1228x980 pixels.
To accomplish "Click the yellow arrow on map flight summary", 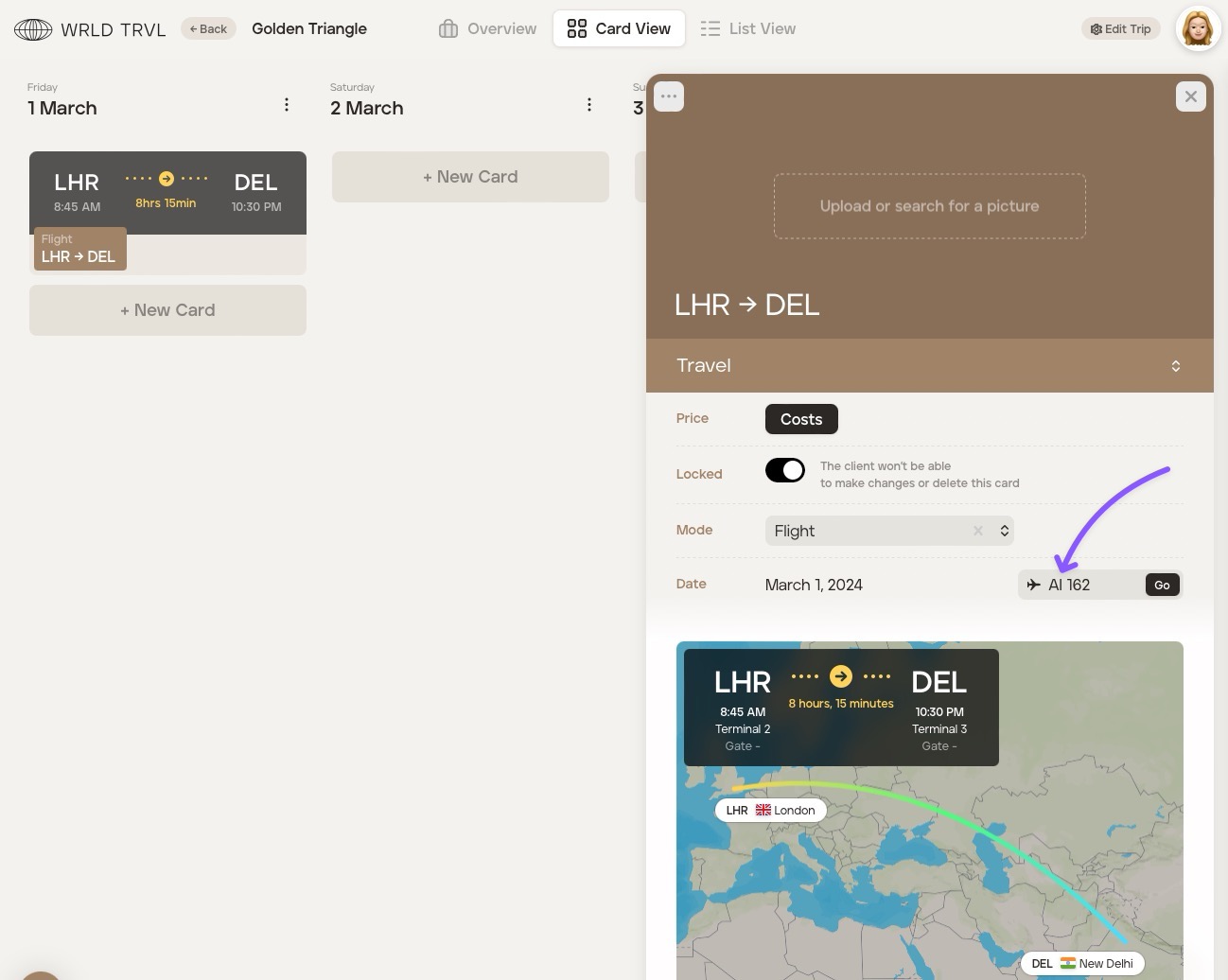I will pos(840,676).
